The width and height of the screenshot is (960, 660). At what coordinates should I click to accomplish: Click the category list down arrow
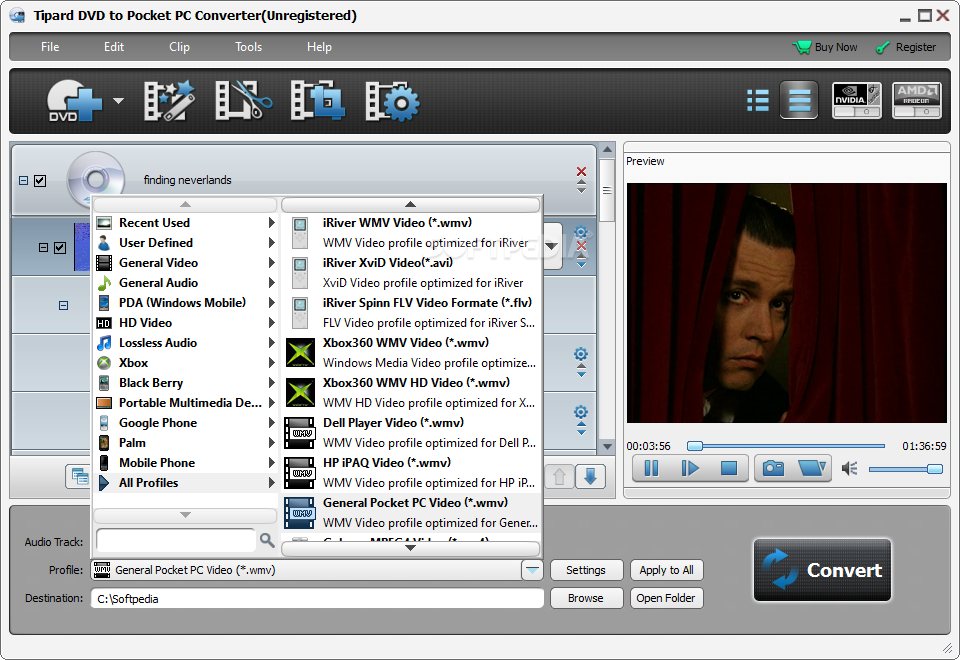pyautogui.click(x=186, y=515)
